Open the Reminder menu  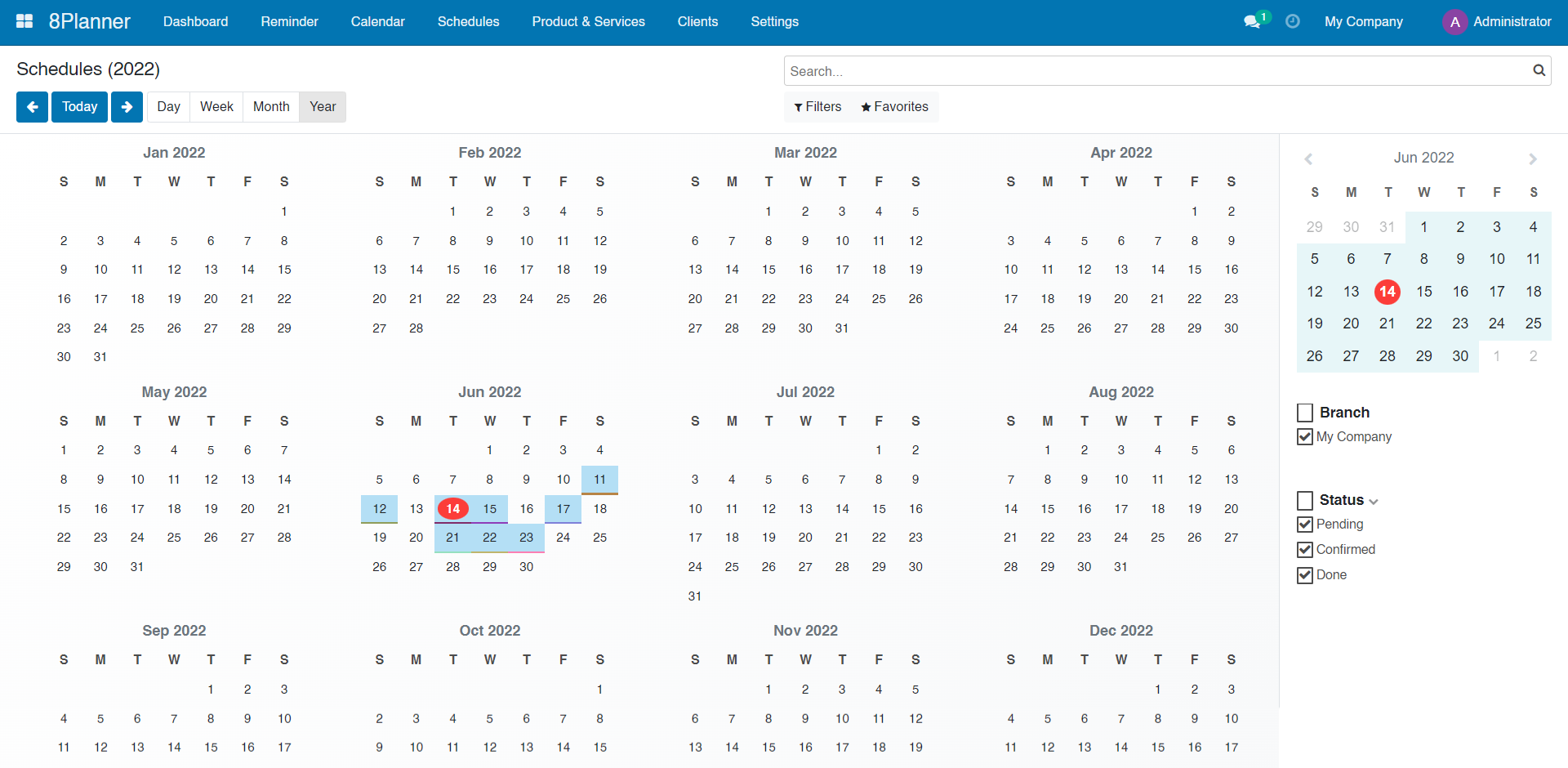(290, 22)
